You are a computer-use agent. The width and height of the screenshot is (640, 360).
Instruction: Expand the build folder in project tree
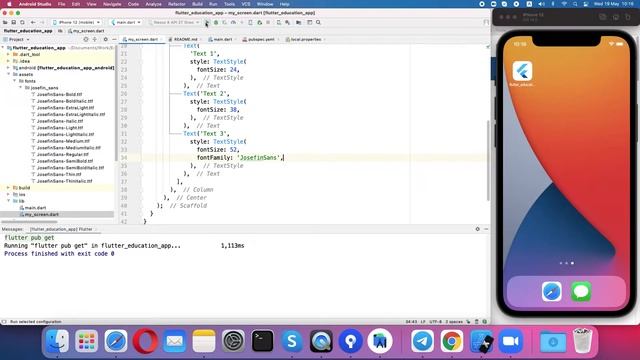[9, 188]
